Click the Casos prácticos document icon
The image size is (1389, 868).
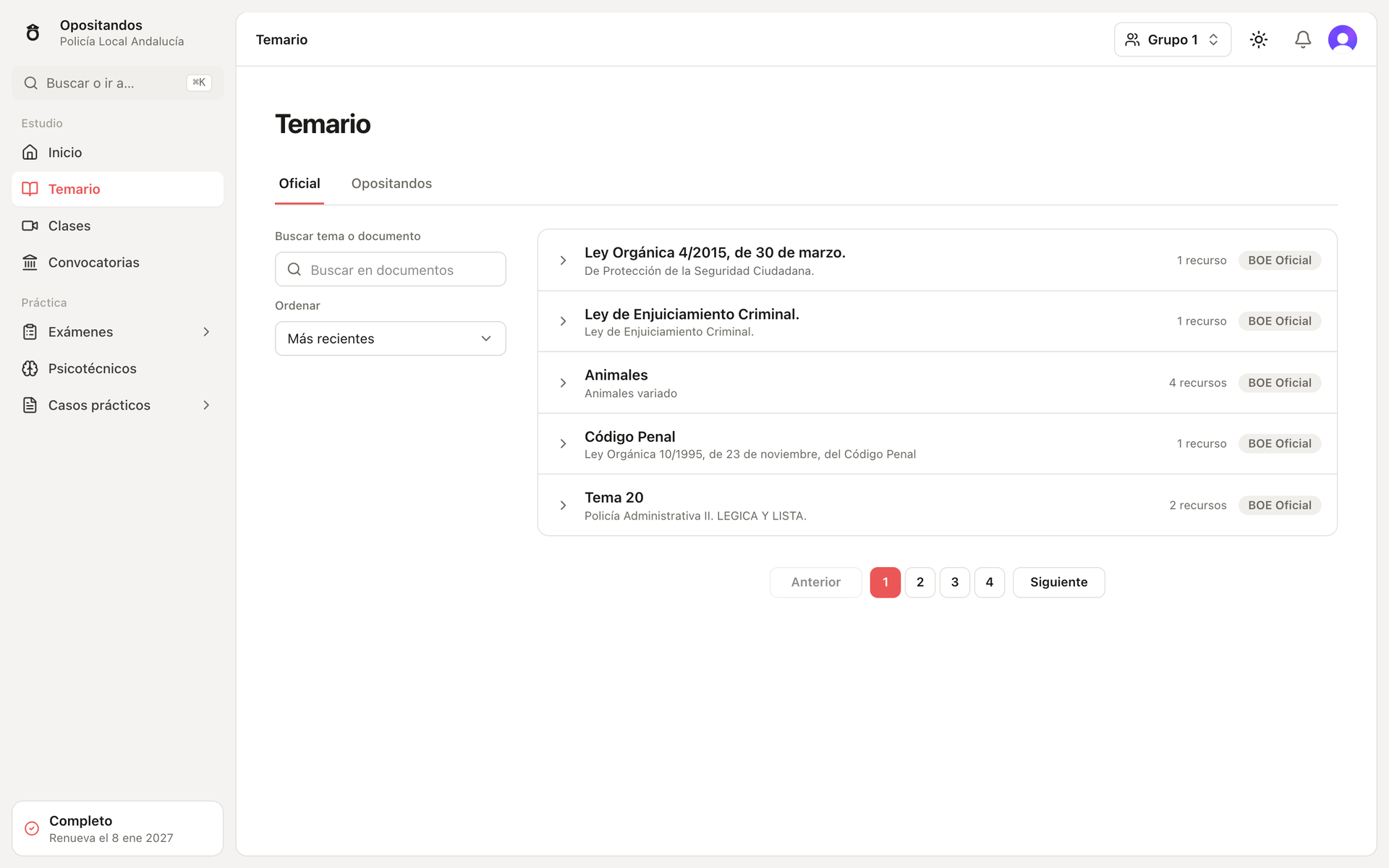[x=30, y=405]
